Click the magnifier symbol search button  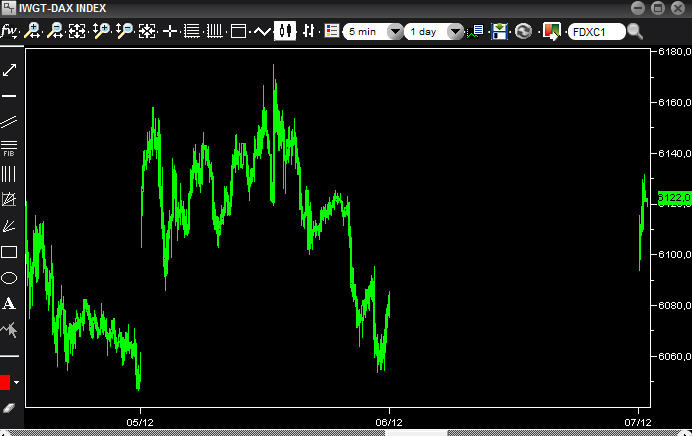click(635, 31)
